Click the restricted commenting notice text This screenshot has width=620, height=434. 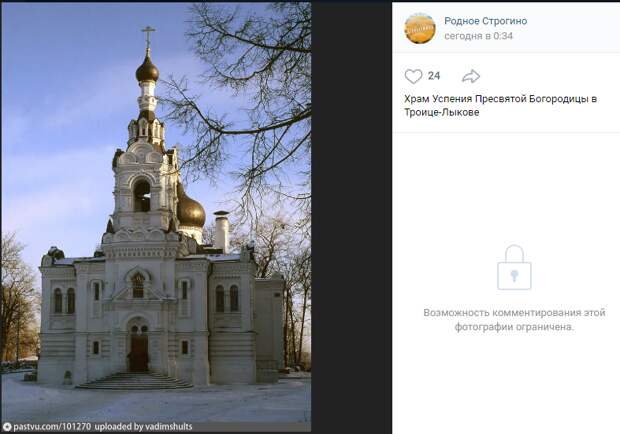(x=514, y=320)
